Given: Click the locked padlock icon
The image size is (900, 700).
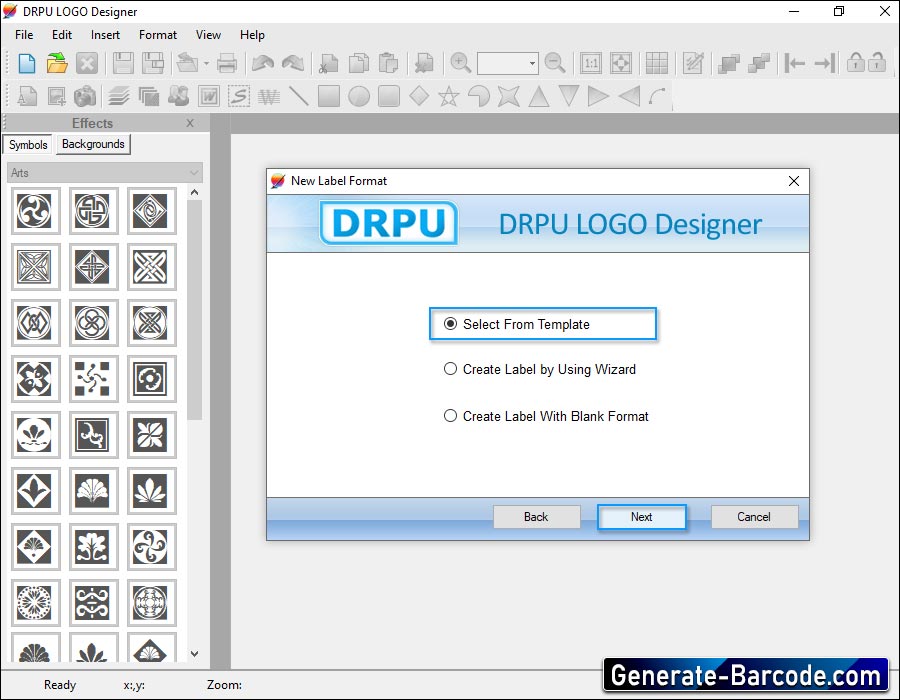Looking at the screenshot, I should 856,63.
